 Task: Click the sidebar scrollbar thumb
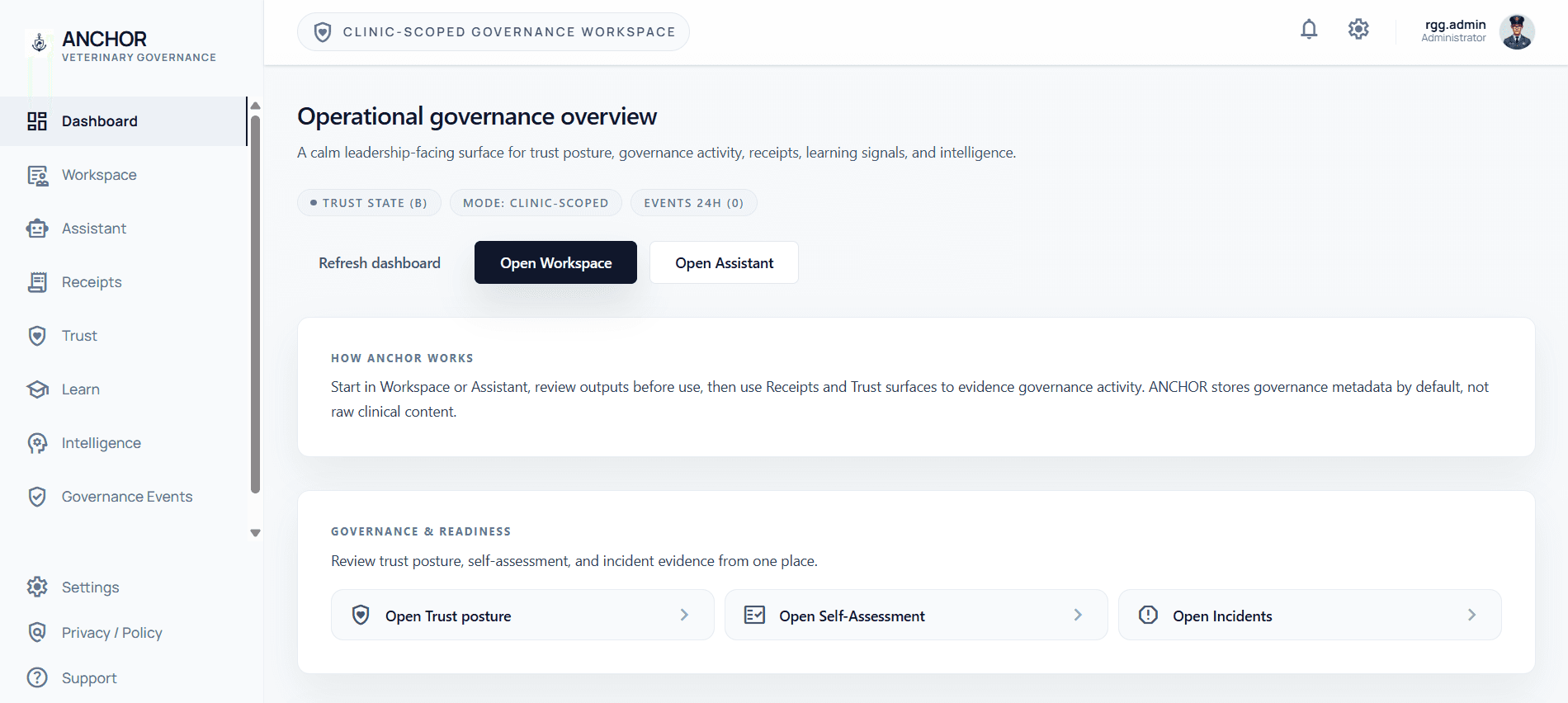tap(255, 304)
